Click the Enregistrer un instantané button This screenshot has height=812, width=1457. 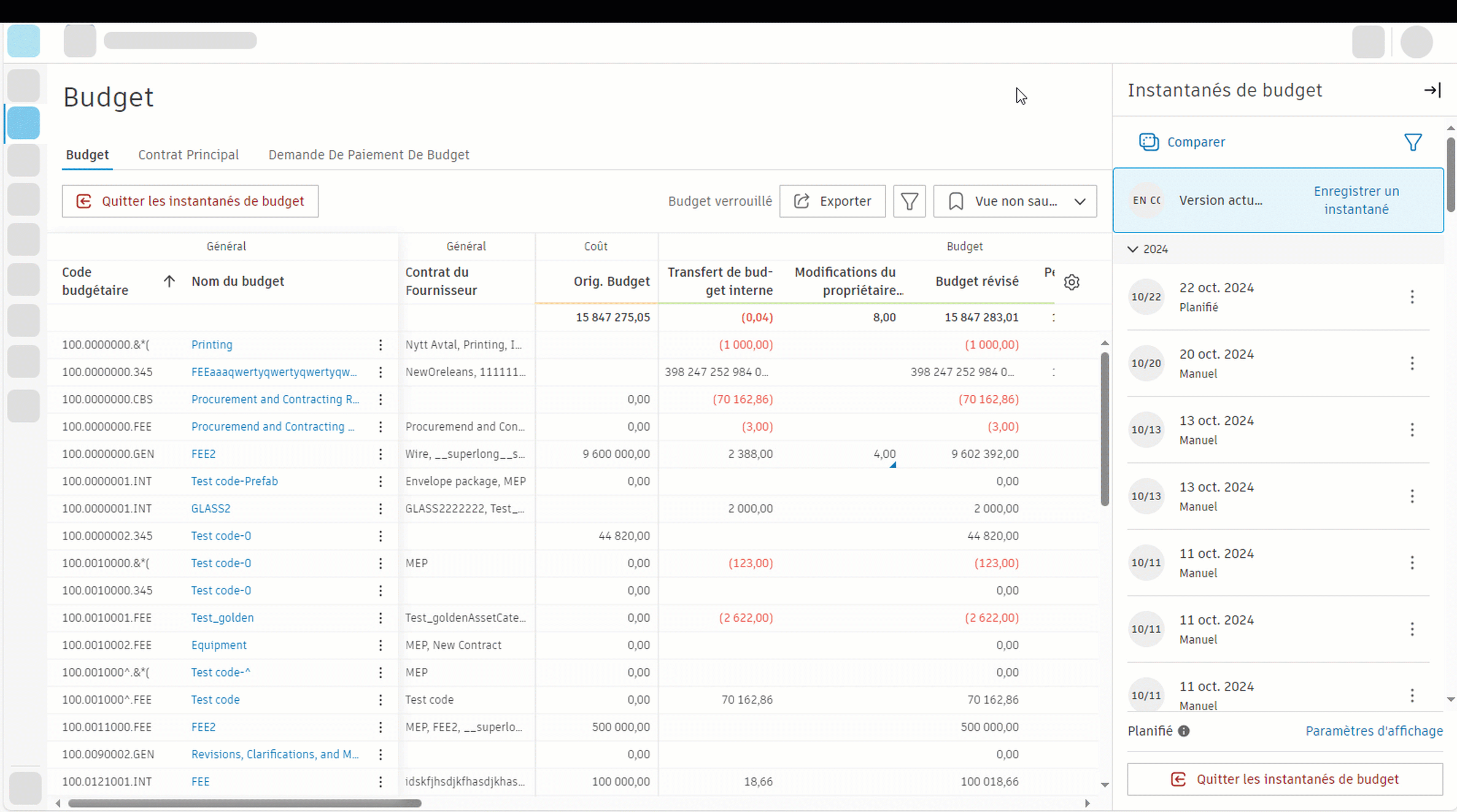(x=1356, y=200)
